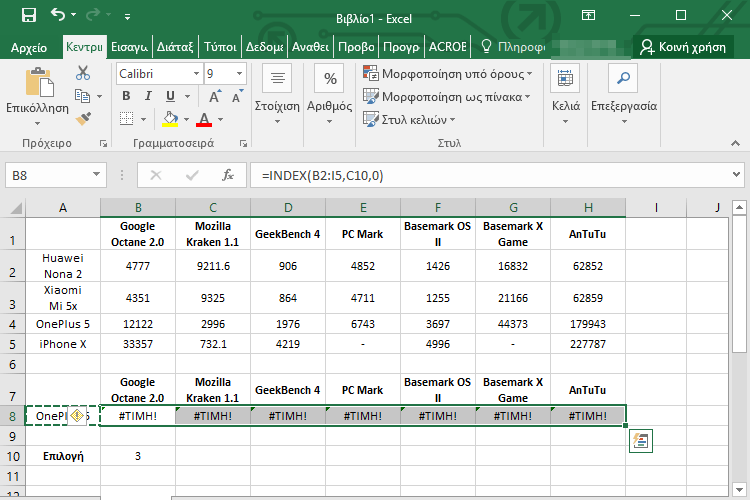Open the Αρχείο menu tab
Viewport: 750px width, 500px height.
(29, 47)
